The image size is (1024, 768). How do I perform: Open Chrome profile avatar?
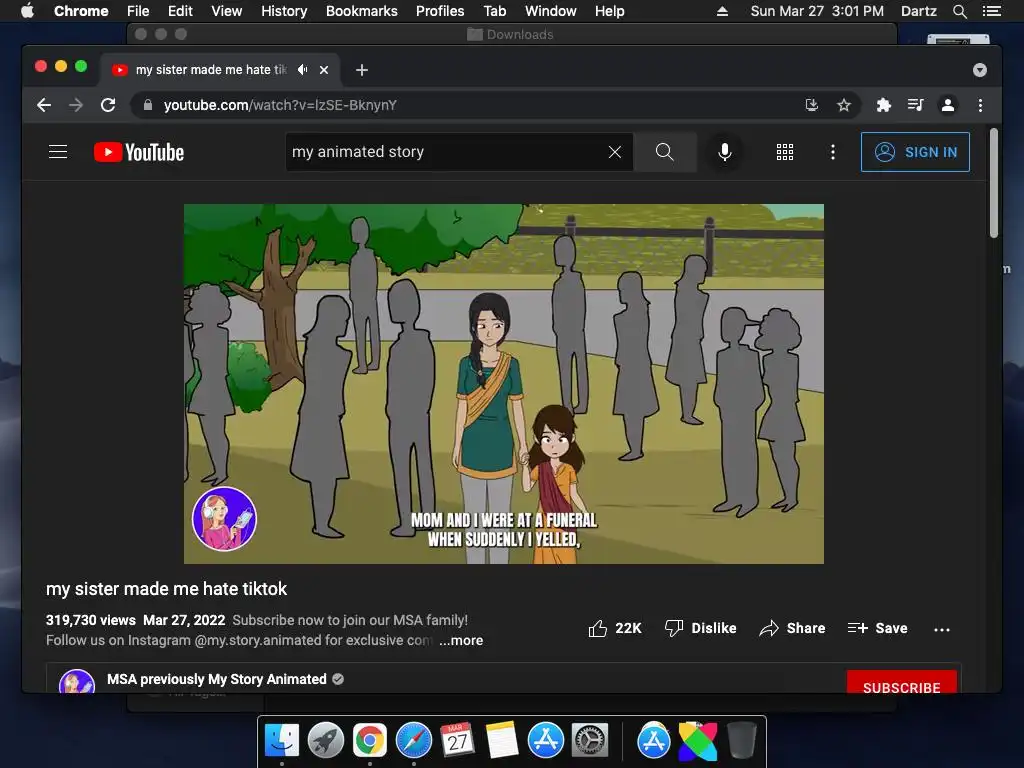point(948,105)
